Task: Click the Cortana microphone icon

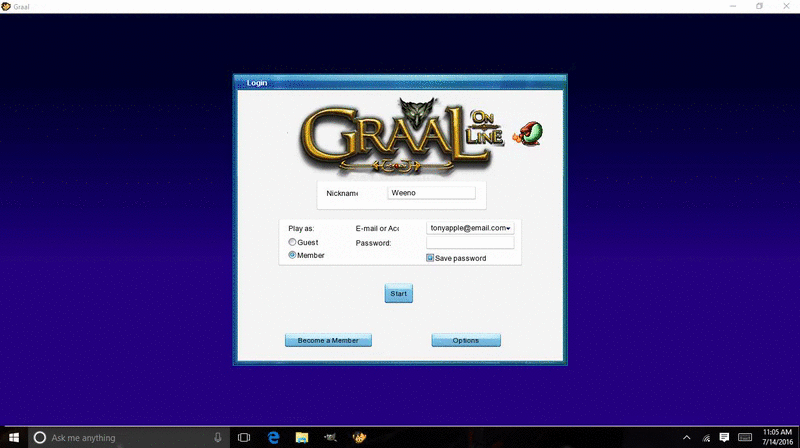Action: tap(218, 437)
